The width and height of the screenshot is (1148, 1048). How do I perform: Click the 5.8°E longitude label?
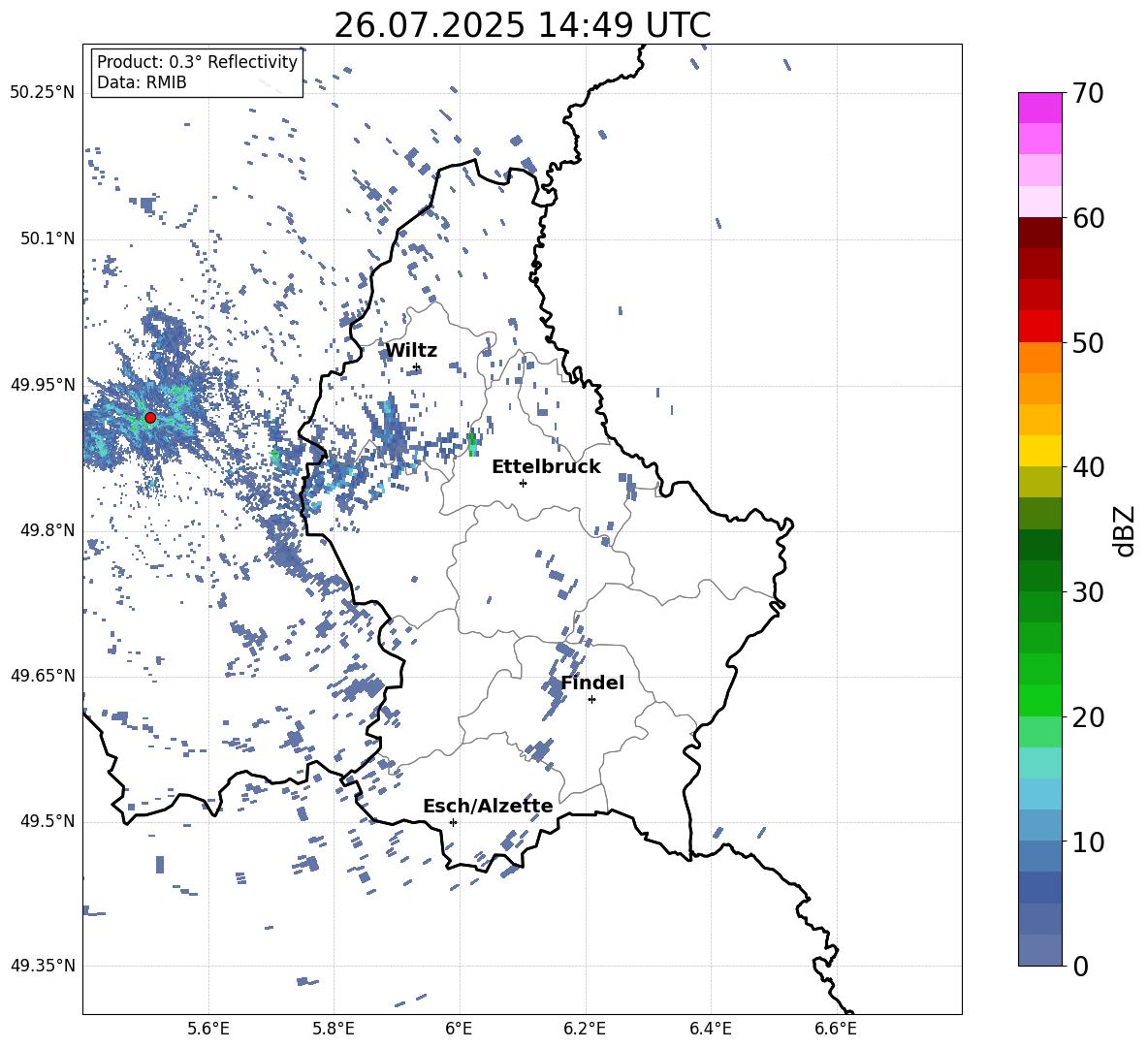[334, 1030]
